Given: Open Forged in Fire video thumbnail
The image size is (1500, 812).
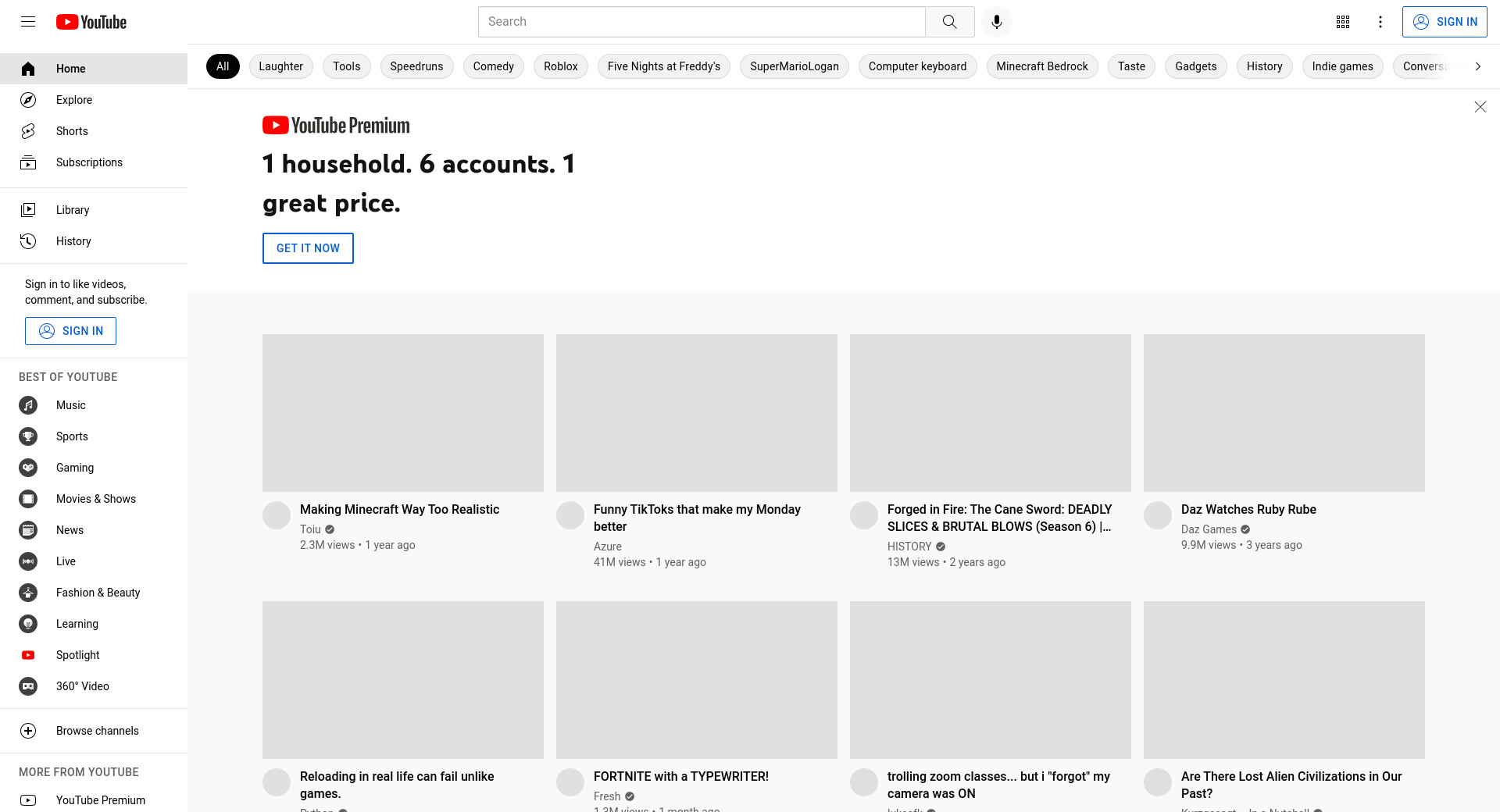Looking at the screenshot, I should click(991, 413).
